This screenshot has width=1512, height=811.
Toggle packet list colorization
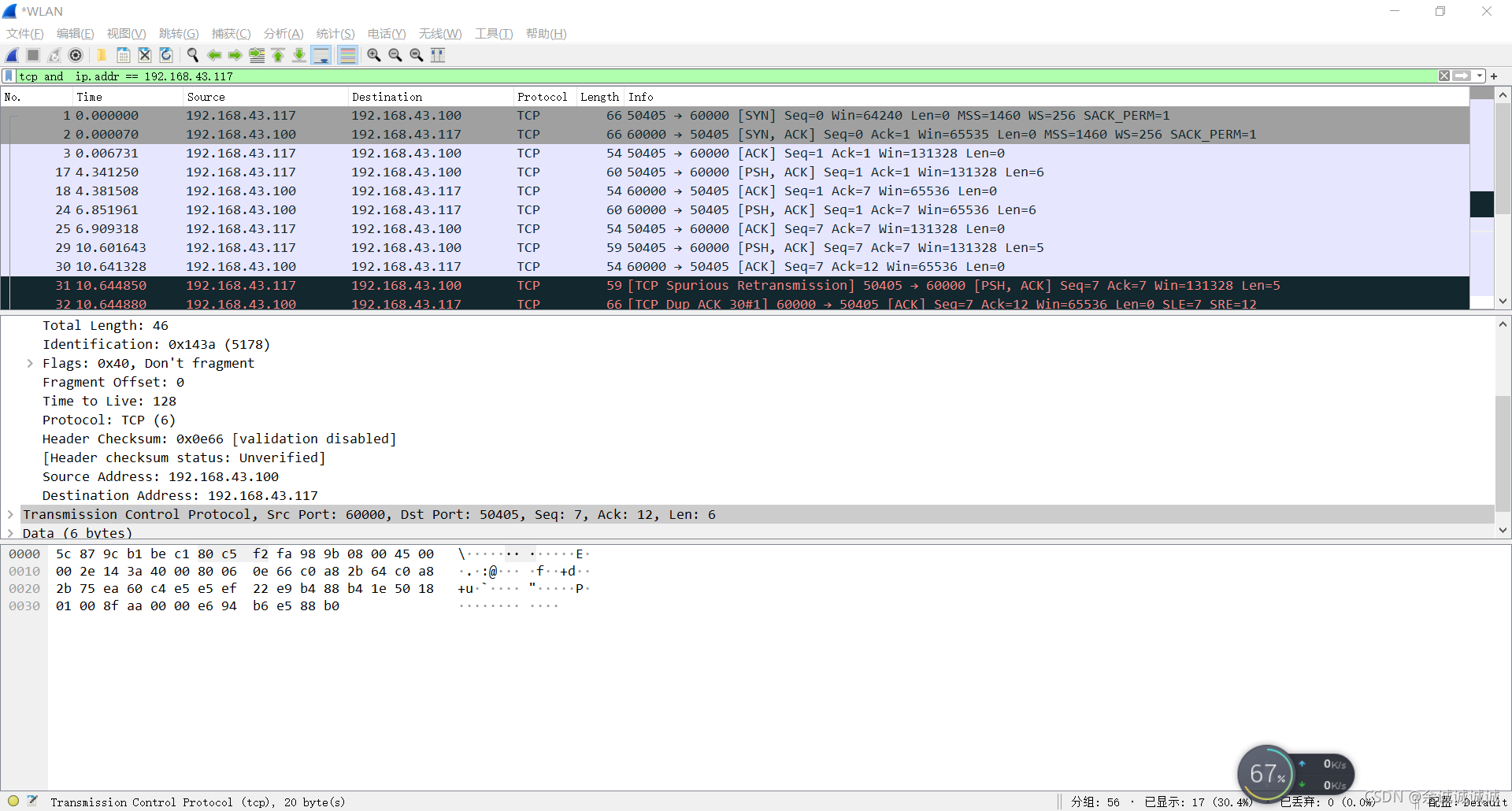coord(347,55)
